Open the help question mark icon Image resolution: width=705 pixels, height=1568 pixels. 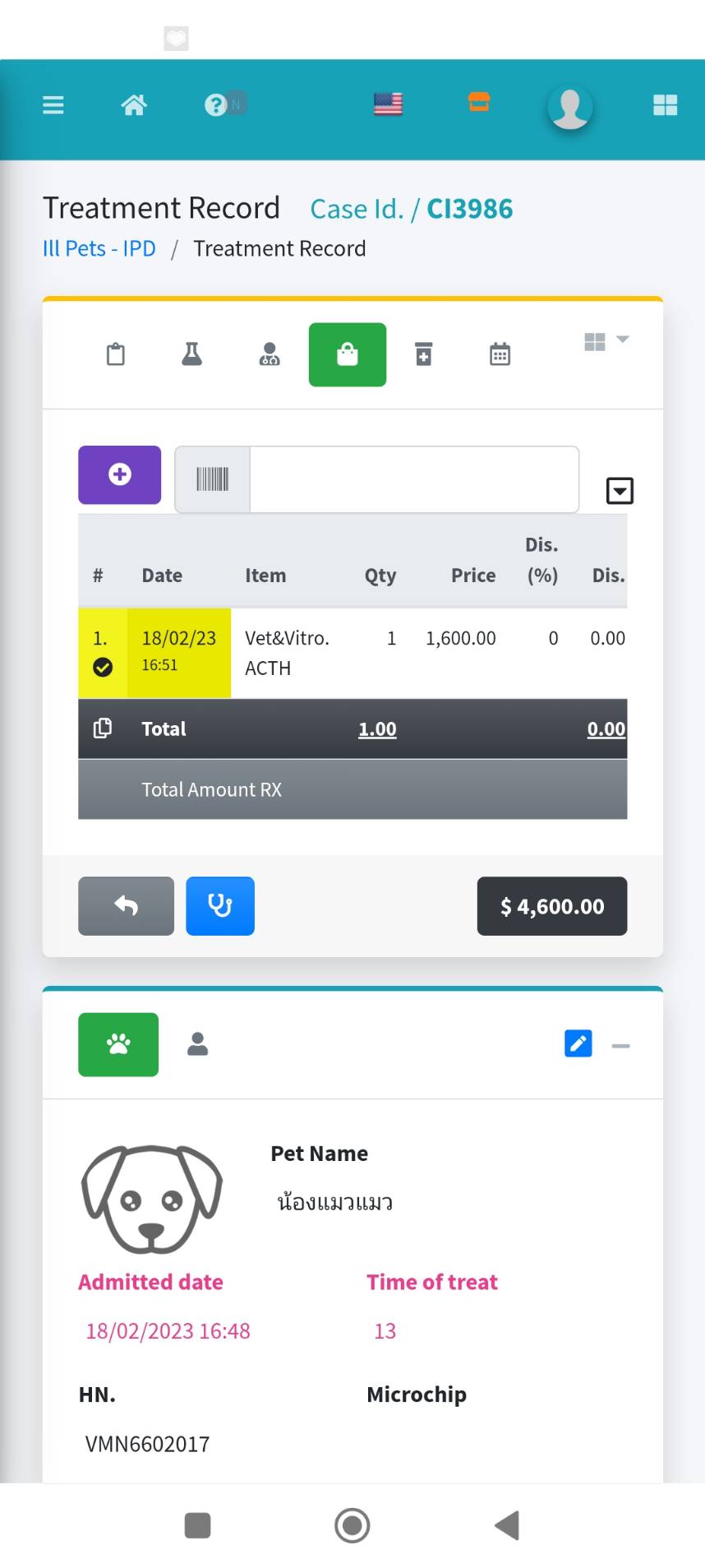click(x=215, y=105)
